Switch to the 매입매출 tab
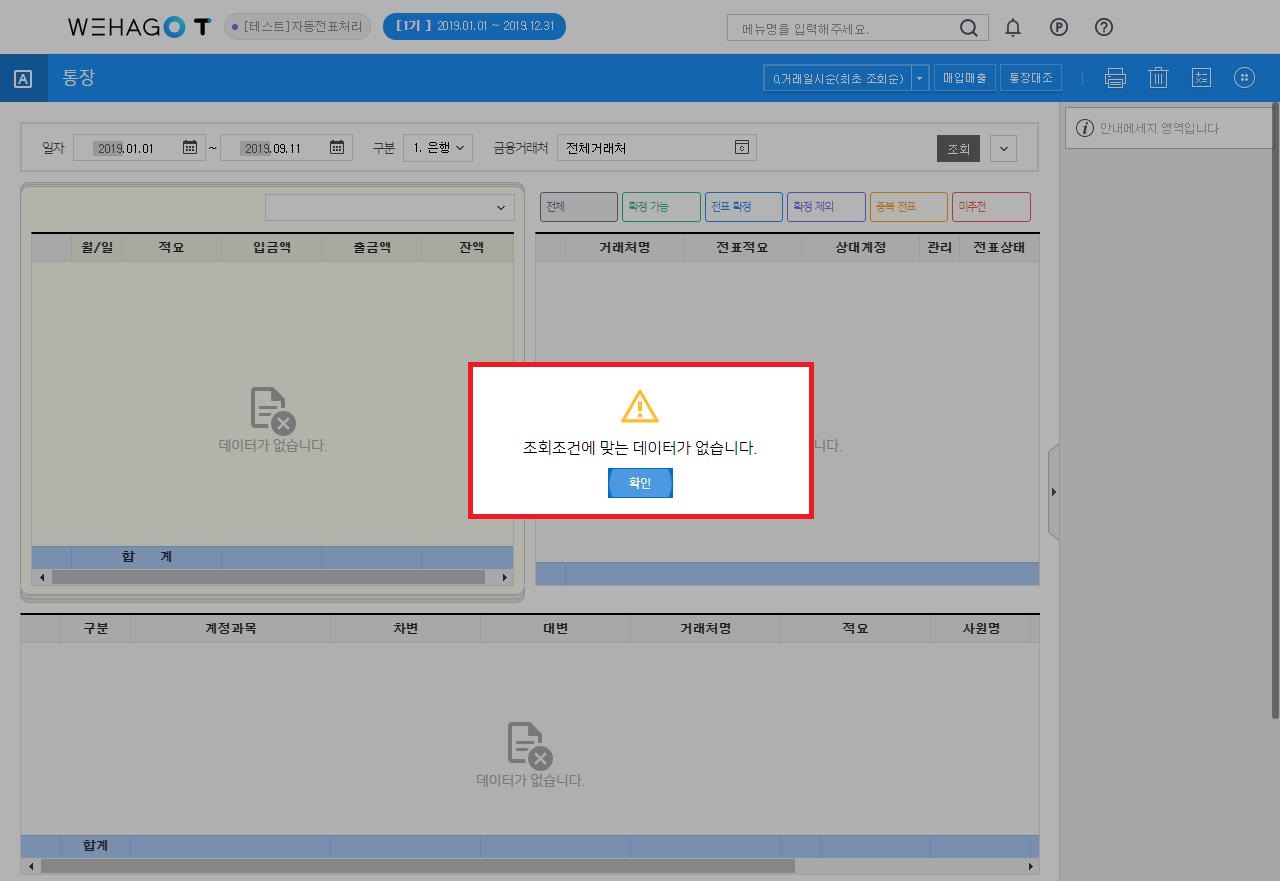The image size is (1280, 881). (x=964, y=78)
